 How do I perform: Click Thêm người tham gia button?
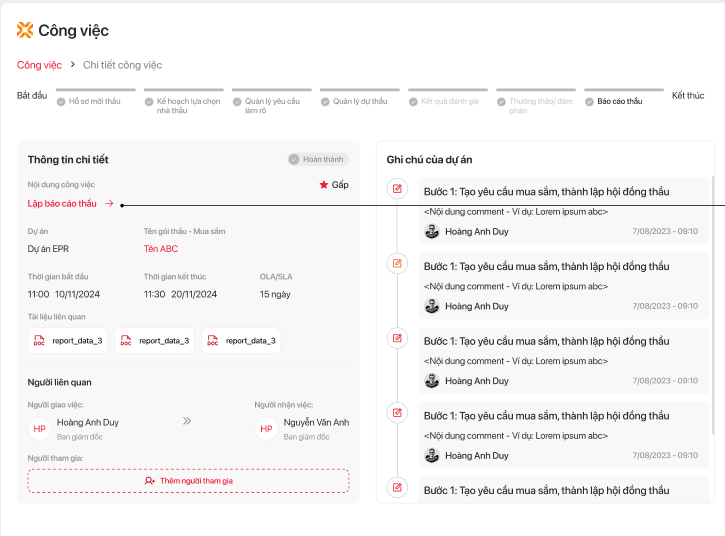click(x=188, y=481)
